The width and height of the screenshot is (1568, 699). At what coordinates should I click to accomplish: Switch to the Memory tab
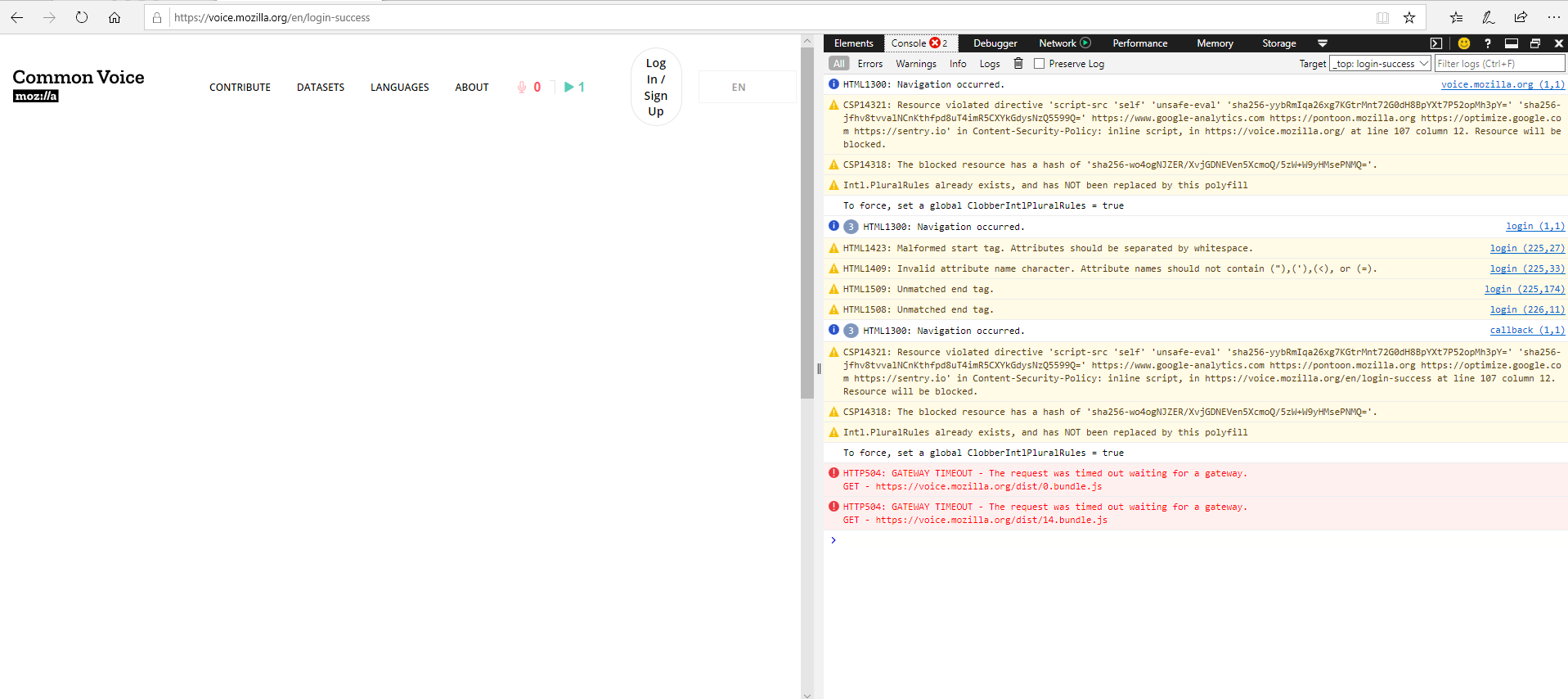click(1215, 43)
